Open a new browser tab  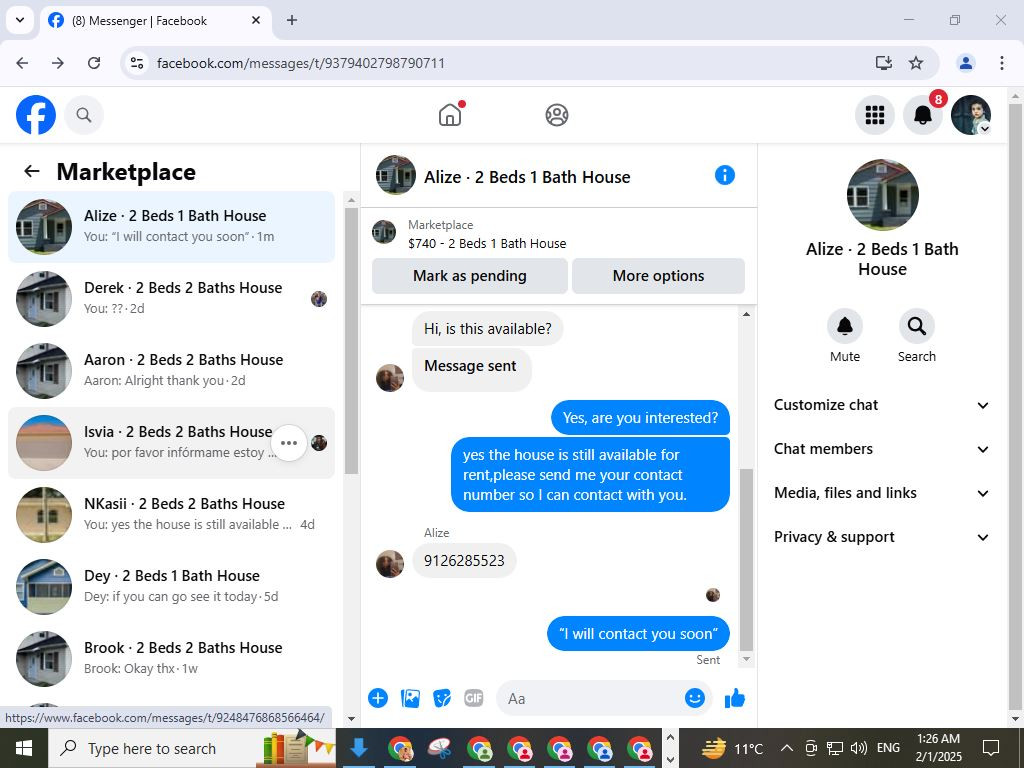[292, 20]
